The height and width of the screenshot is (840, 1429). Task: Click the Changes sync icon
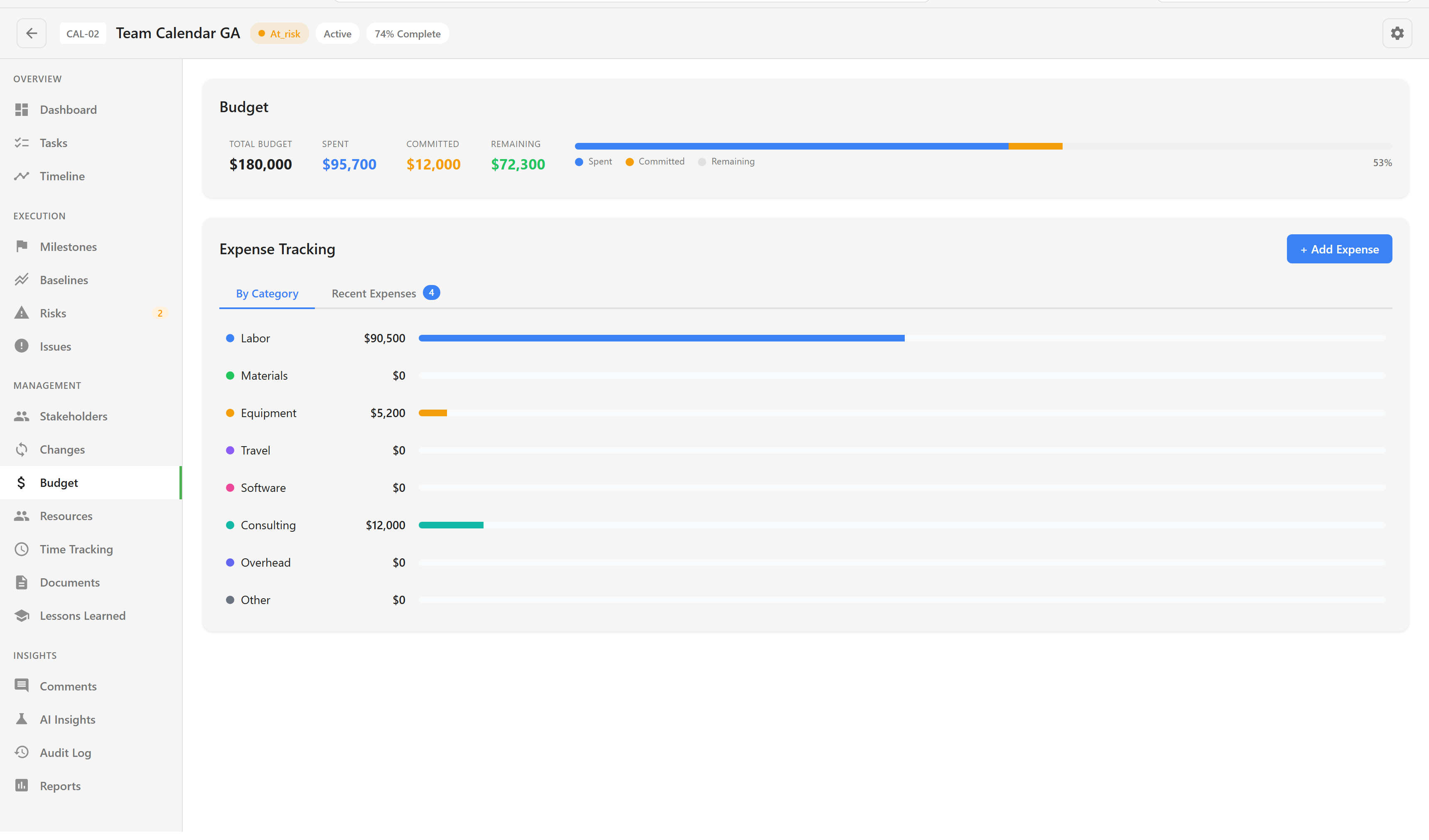click(22, 450)
